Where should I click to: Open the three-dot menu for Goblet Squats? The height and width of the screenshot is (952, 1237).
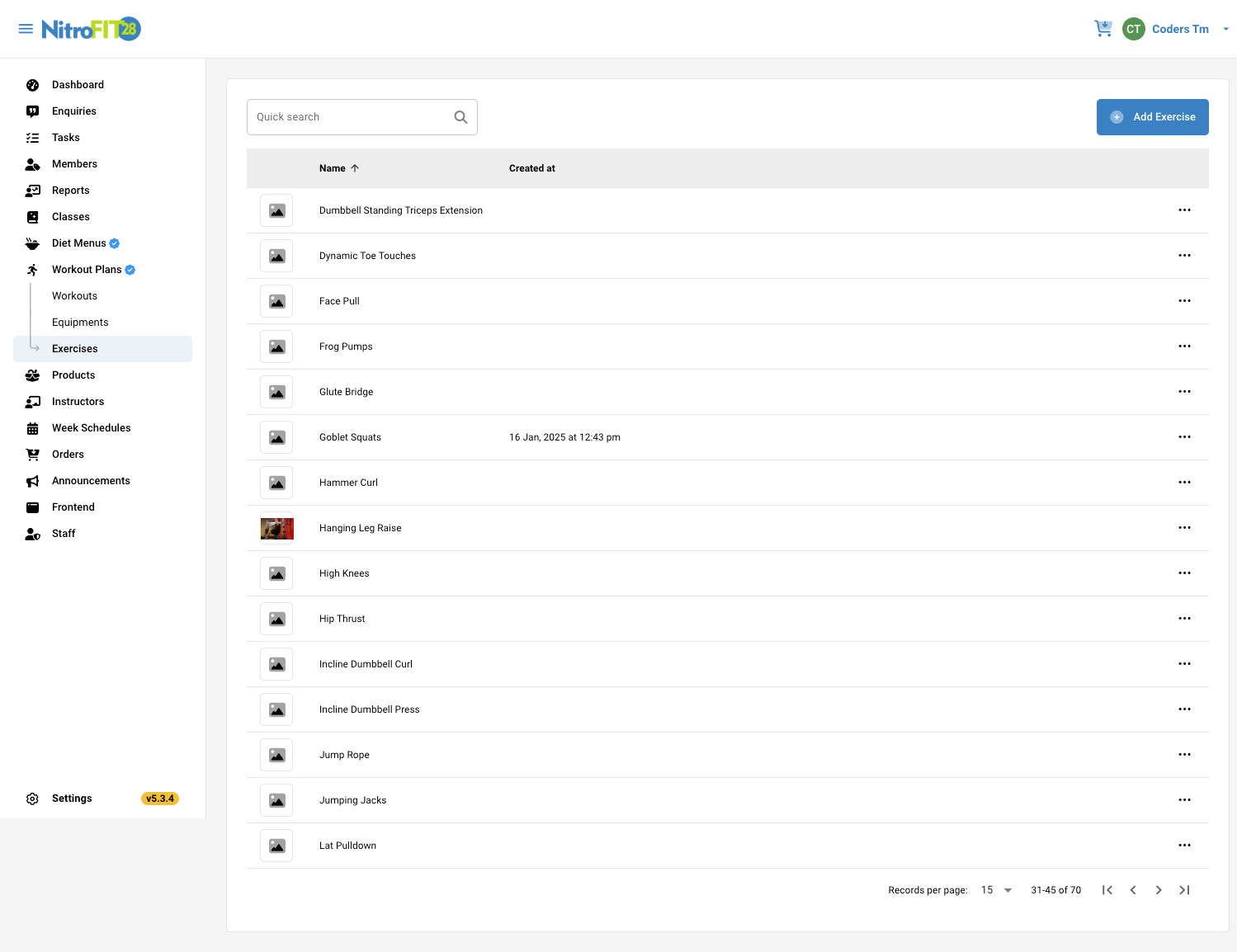click(1184, 437)
